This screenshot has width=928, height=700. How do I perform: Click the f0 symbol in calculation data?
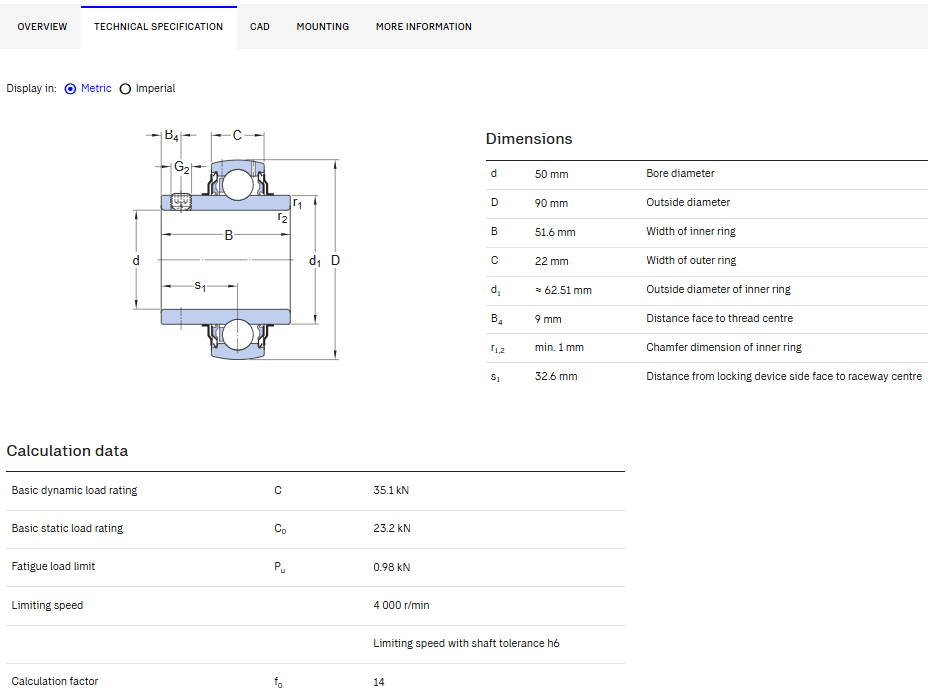pos(278,682)
